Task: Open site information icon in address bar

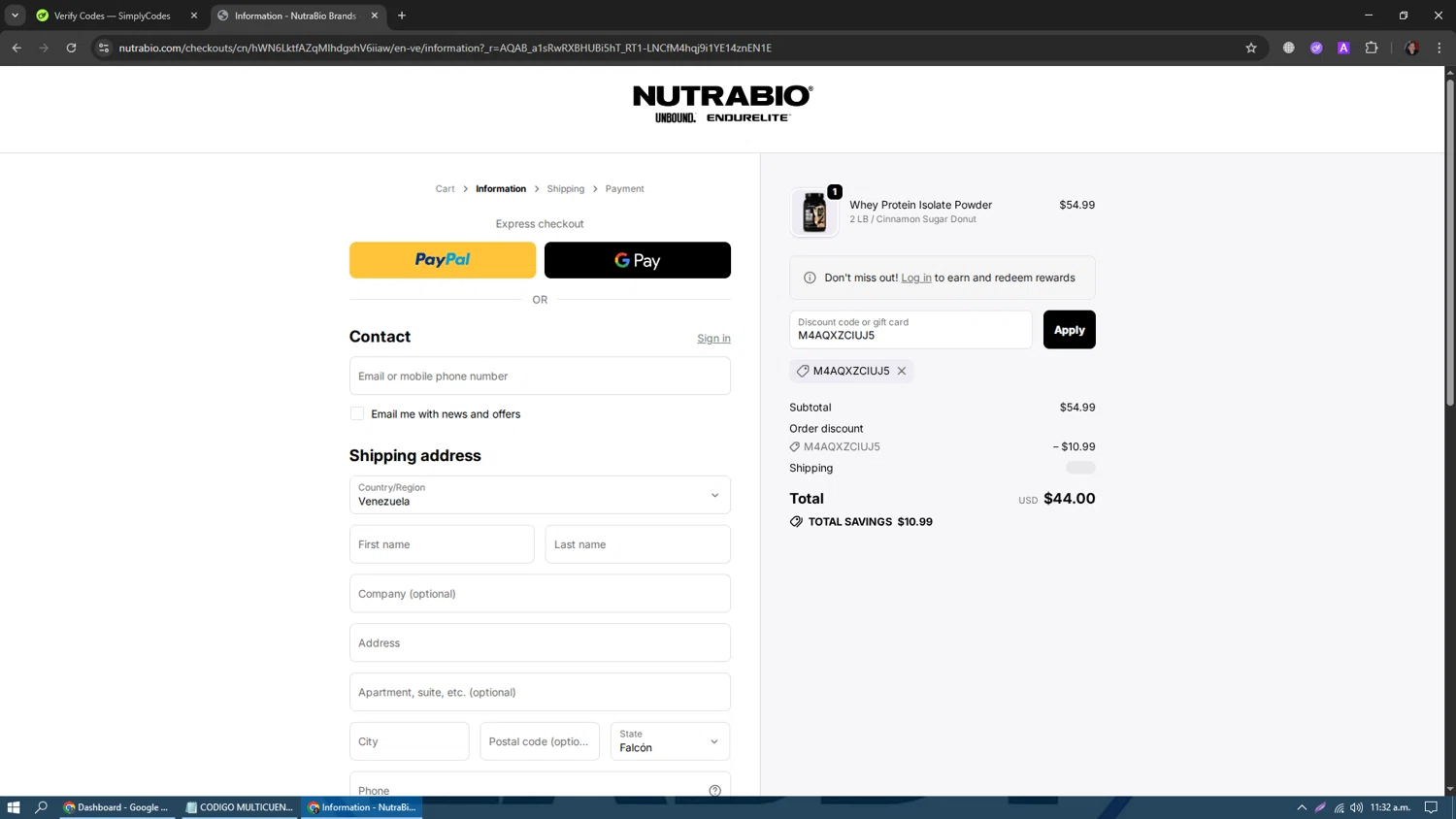Action: coord(104,48)
